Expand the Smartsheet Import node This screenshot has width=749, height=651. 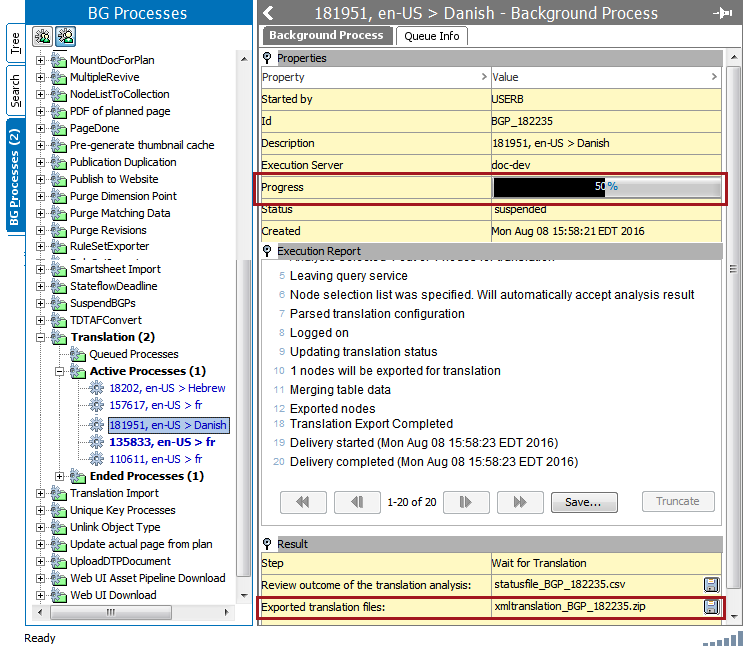41,269
